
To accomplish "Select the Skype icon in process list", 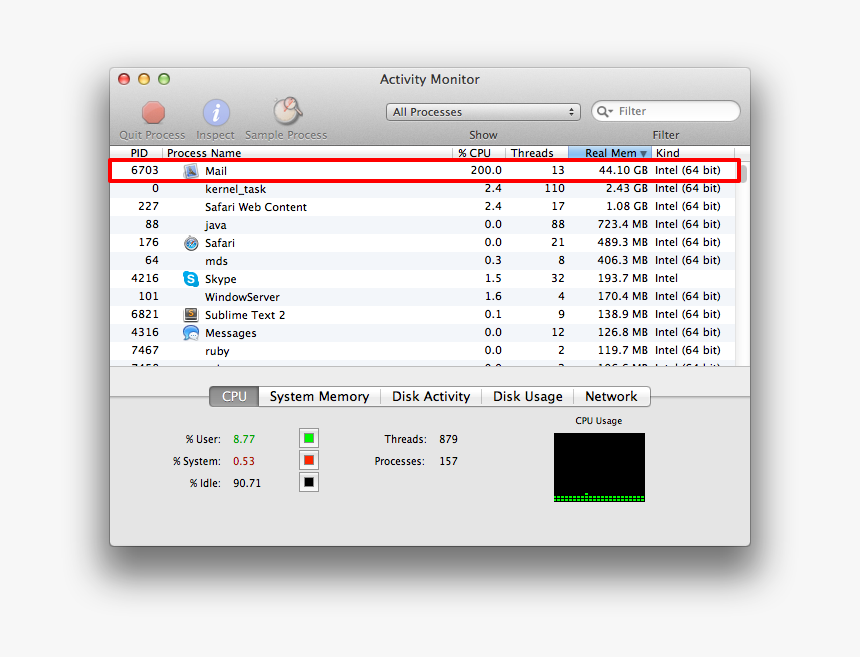I will 191,279.
